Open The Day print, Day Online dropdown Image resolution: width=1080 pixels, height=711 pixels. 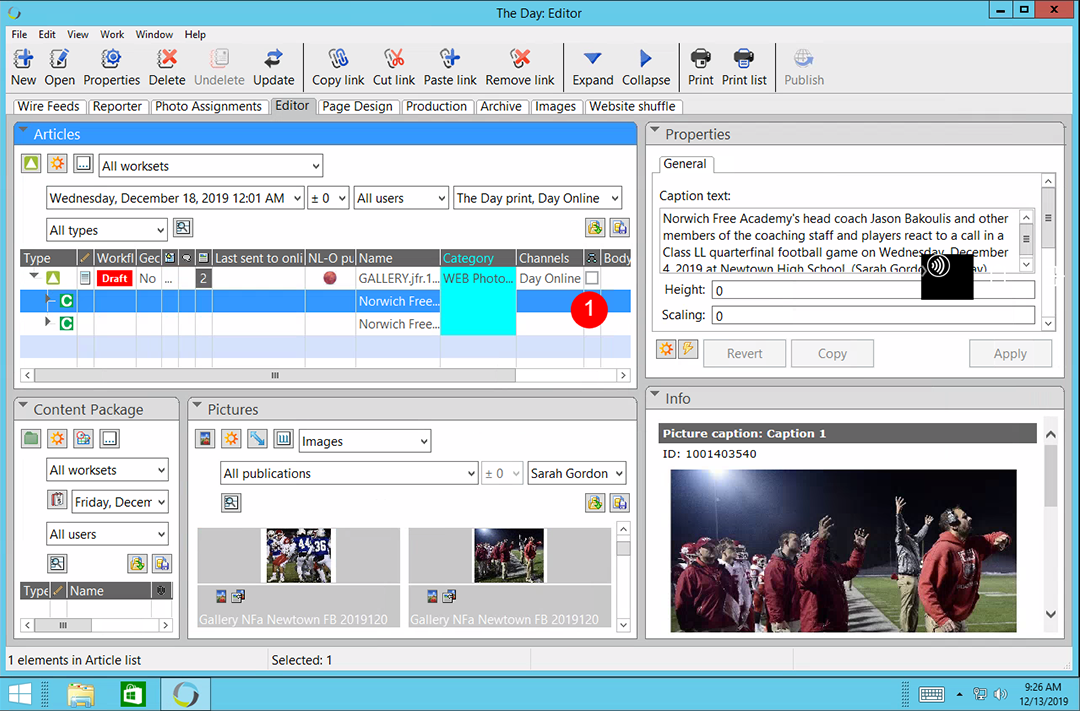[x=537, y=198]
